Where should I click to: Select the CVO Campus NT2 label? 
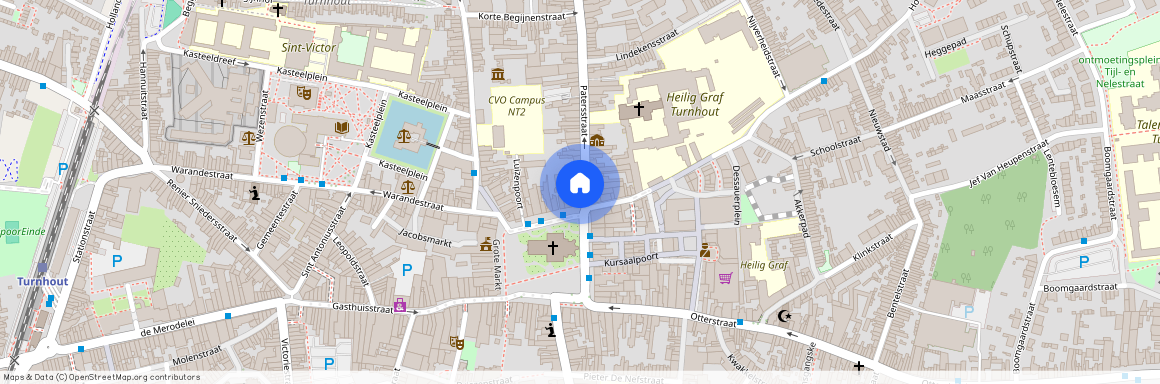[x=516, y=105]
